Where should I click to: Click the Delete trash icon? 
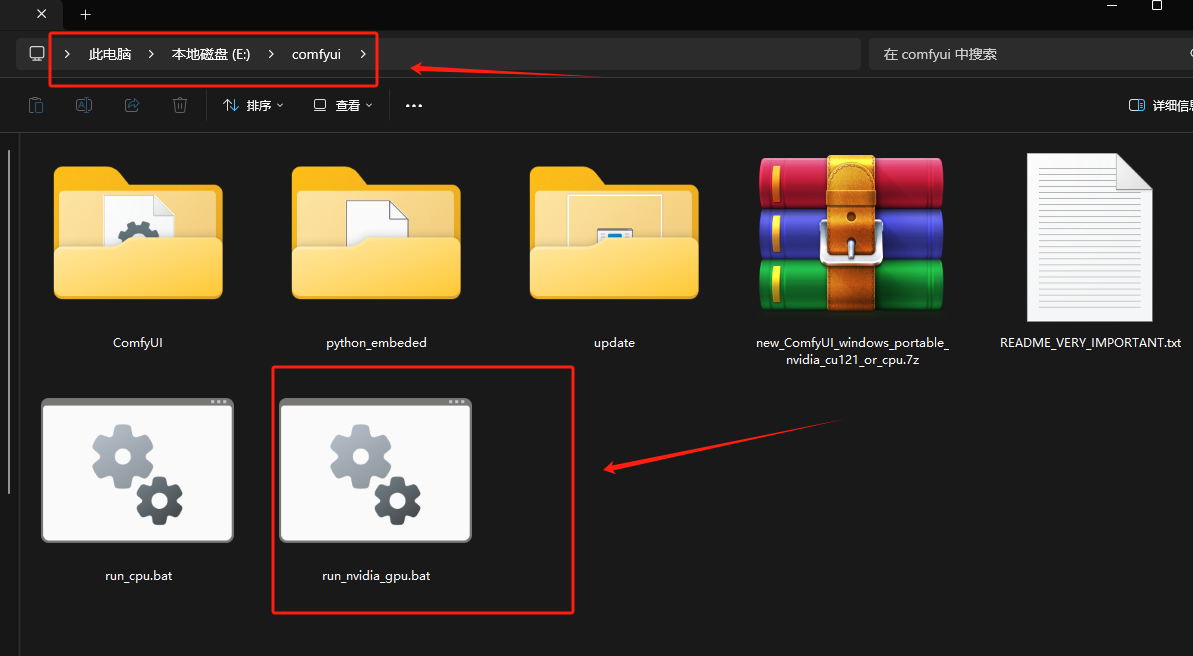click(180, 105)
